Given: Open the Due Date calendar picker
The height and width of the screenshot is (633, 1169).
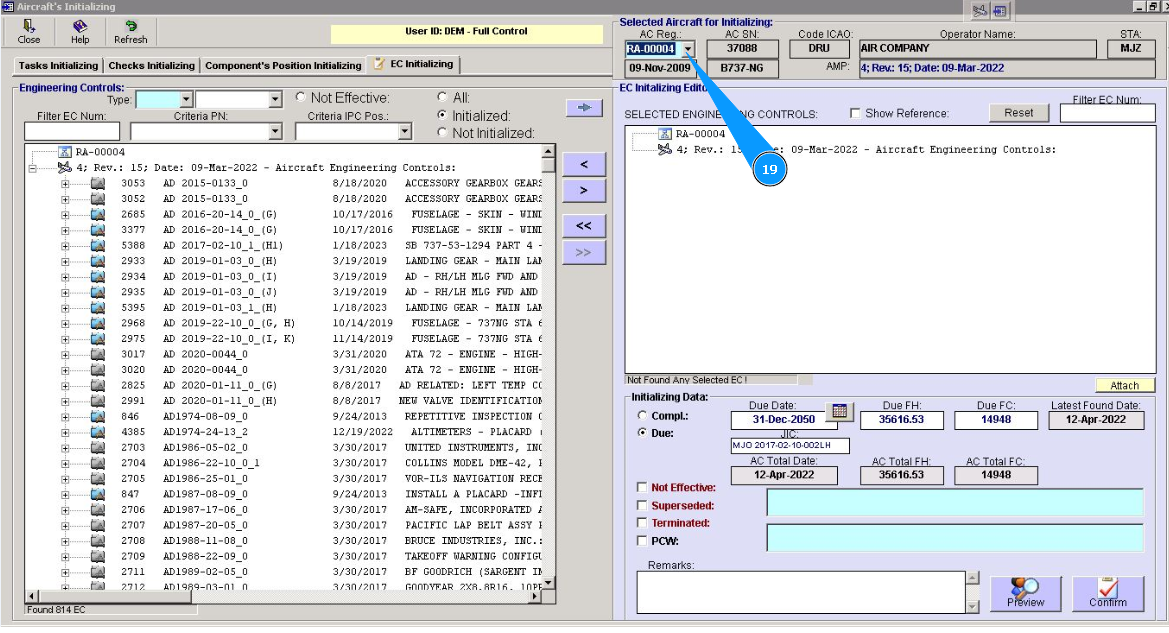Looking at the screenshot, I should pyautogui.click(x=840, y=411).
